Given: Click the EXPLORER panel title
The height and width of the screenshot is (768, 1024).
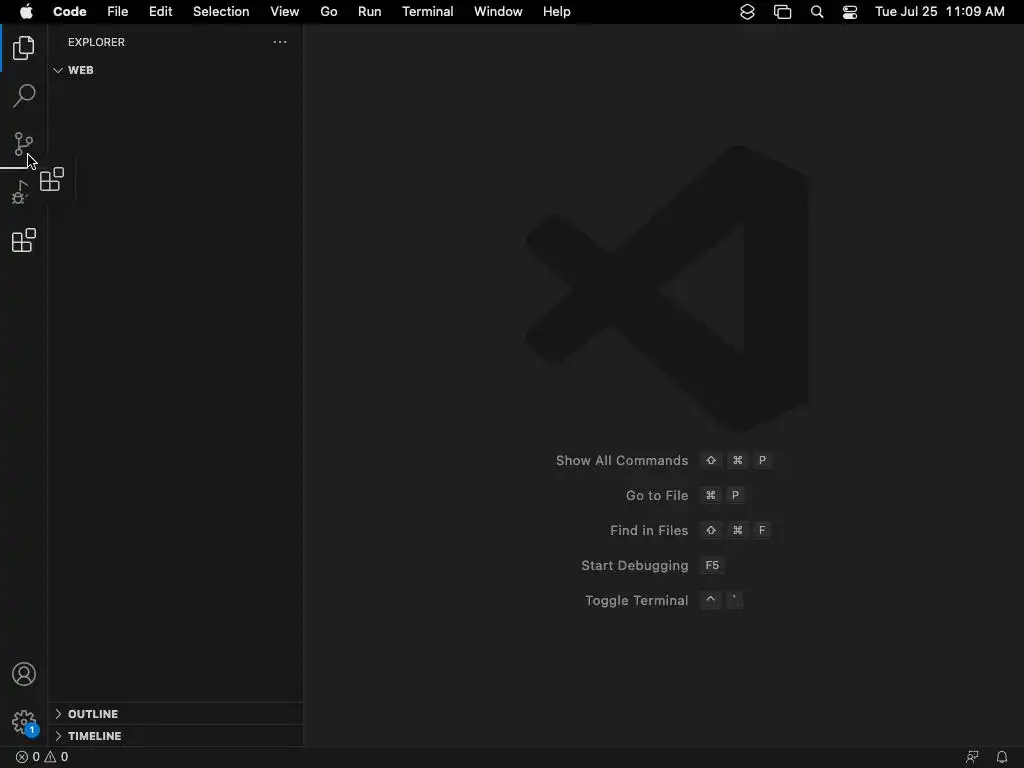Looking at the screenshot, I should point(97,42).
